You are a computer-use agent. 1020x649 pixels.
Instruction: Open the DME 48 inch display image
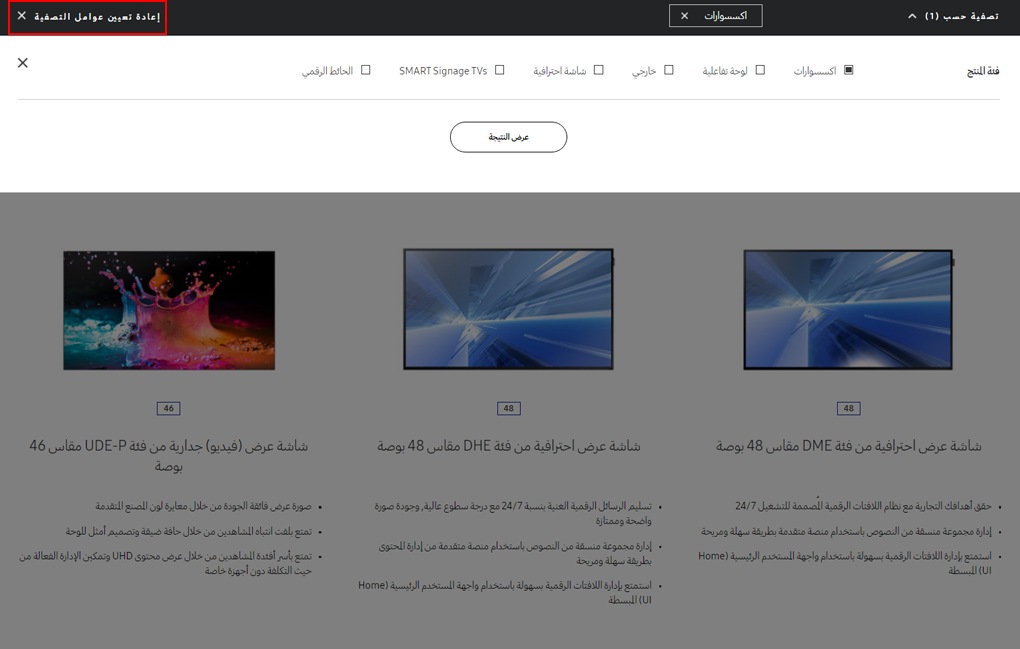pyautogui.click(x=848, y=310)
